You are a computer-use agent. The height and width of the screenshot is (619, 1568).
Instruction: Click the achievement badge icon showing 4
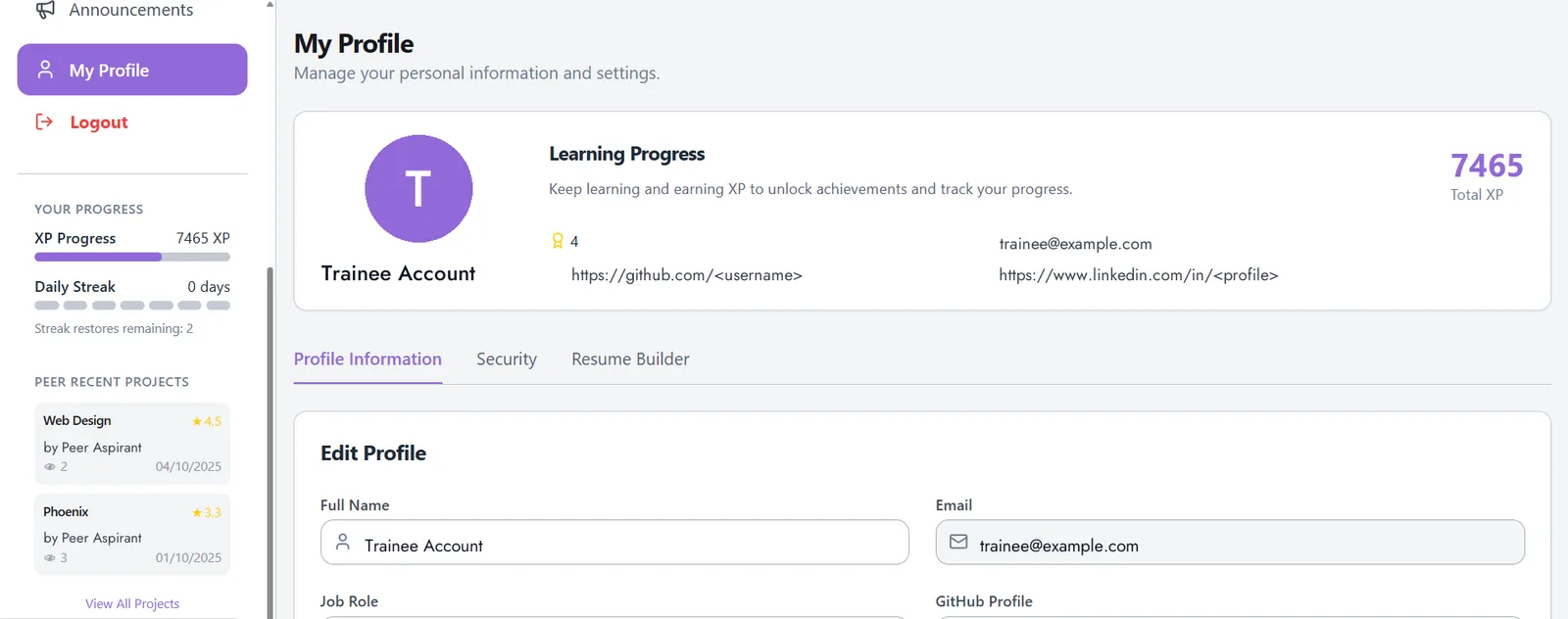[x=558, y=241]
